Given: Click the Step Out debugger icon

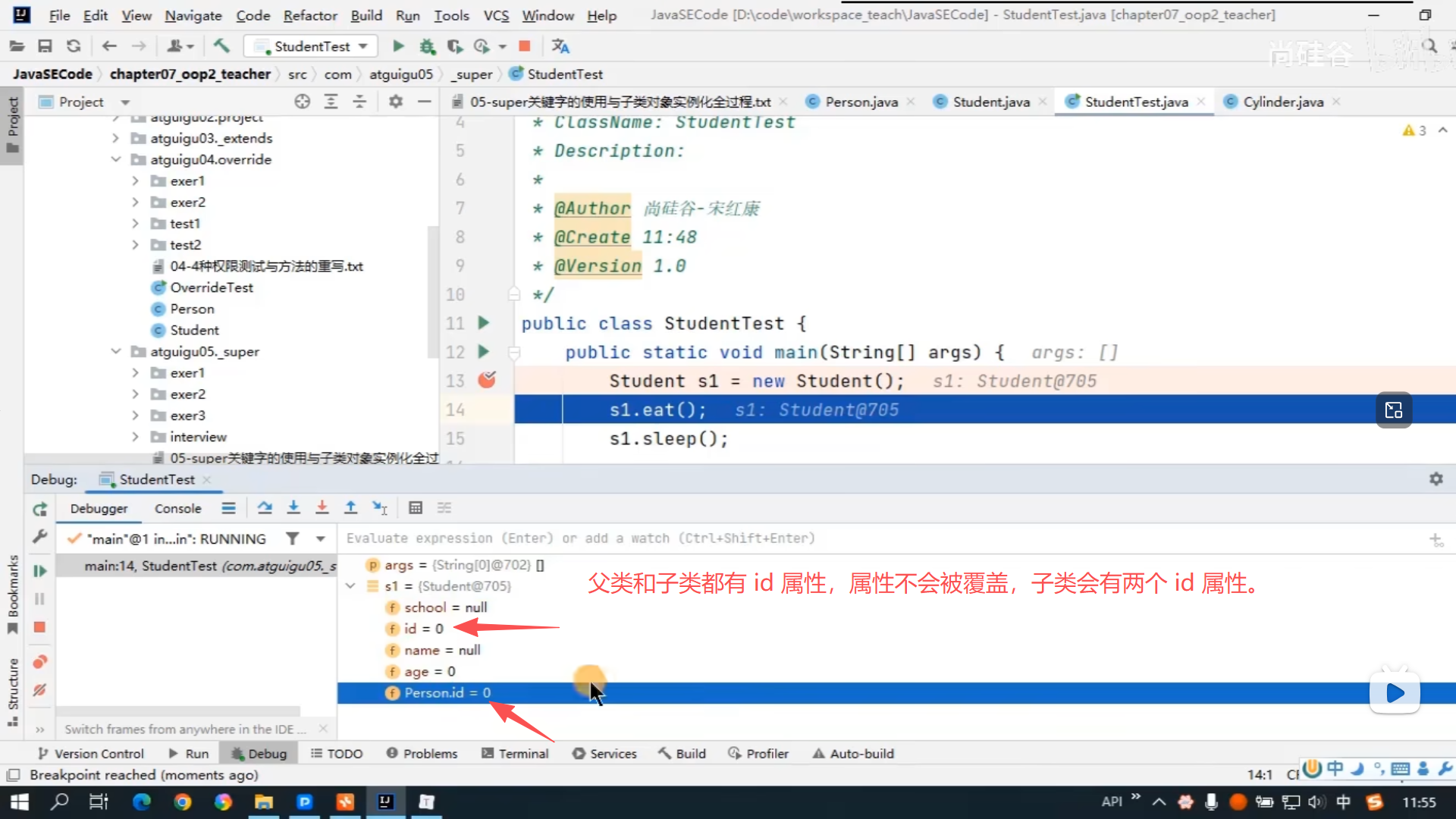Looking at the screenshot, I should 350,508.
